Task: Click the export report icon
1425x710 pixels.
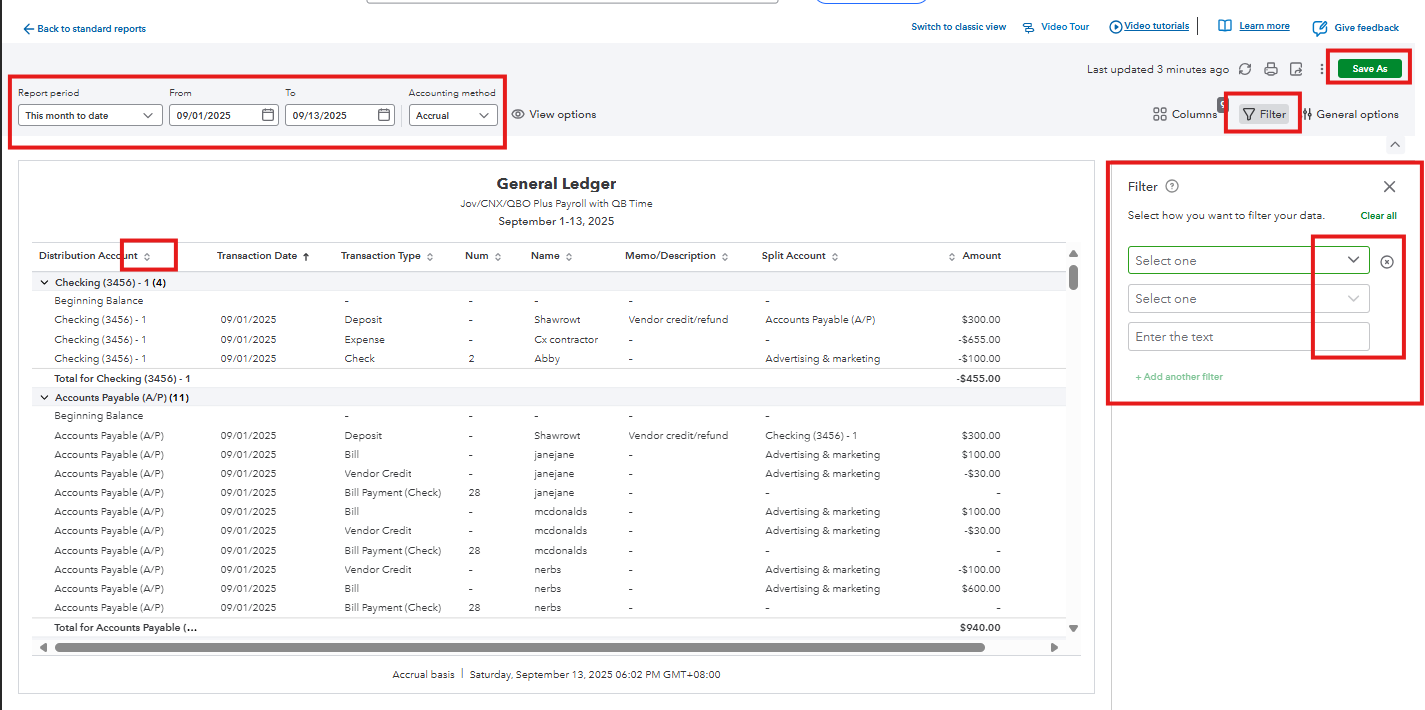Action: tap(1296, 69)
